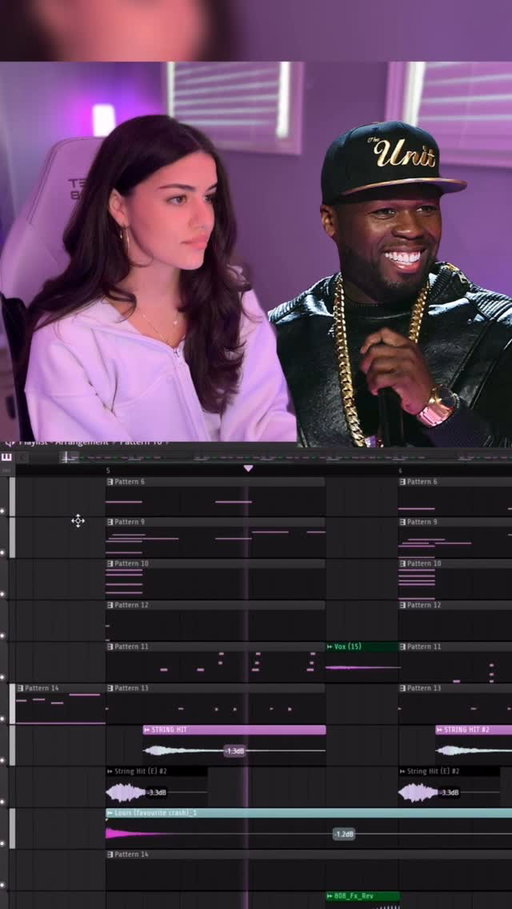512x909 pixels.
Task: Mute the track containing Pattern 9
Action: coord(2,552)
